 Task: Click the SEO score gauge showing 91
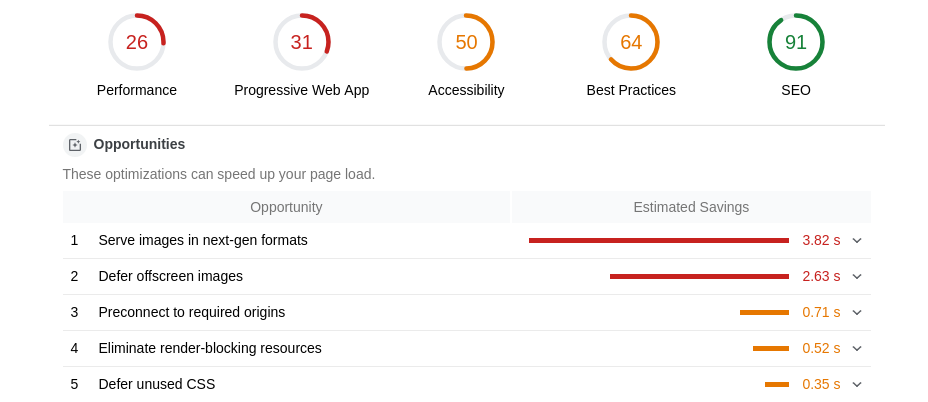tap(795, 42)
